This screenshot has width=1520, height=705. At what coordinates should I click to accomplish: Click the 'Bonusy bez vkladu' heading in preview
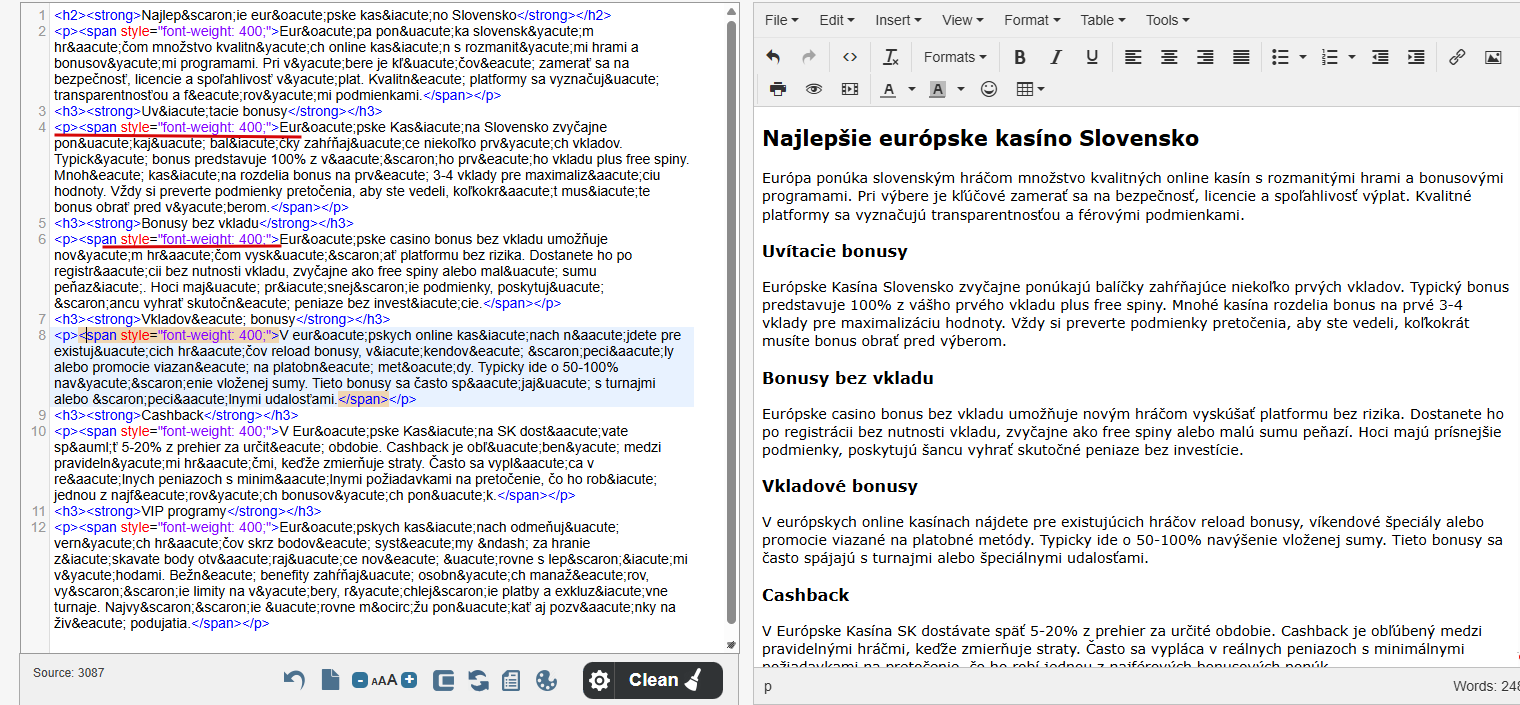(x=848, y=378)
